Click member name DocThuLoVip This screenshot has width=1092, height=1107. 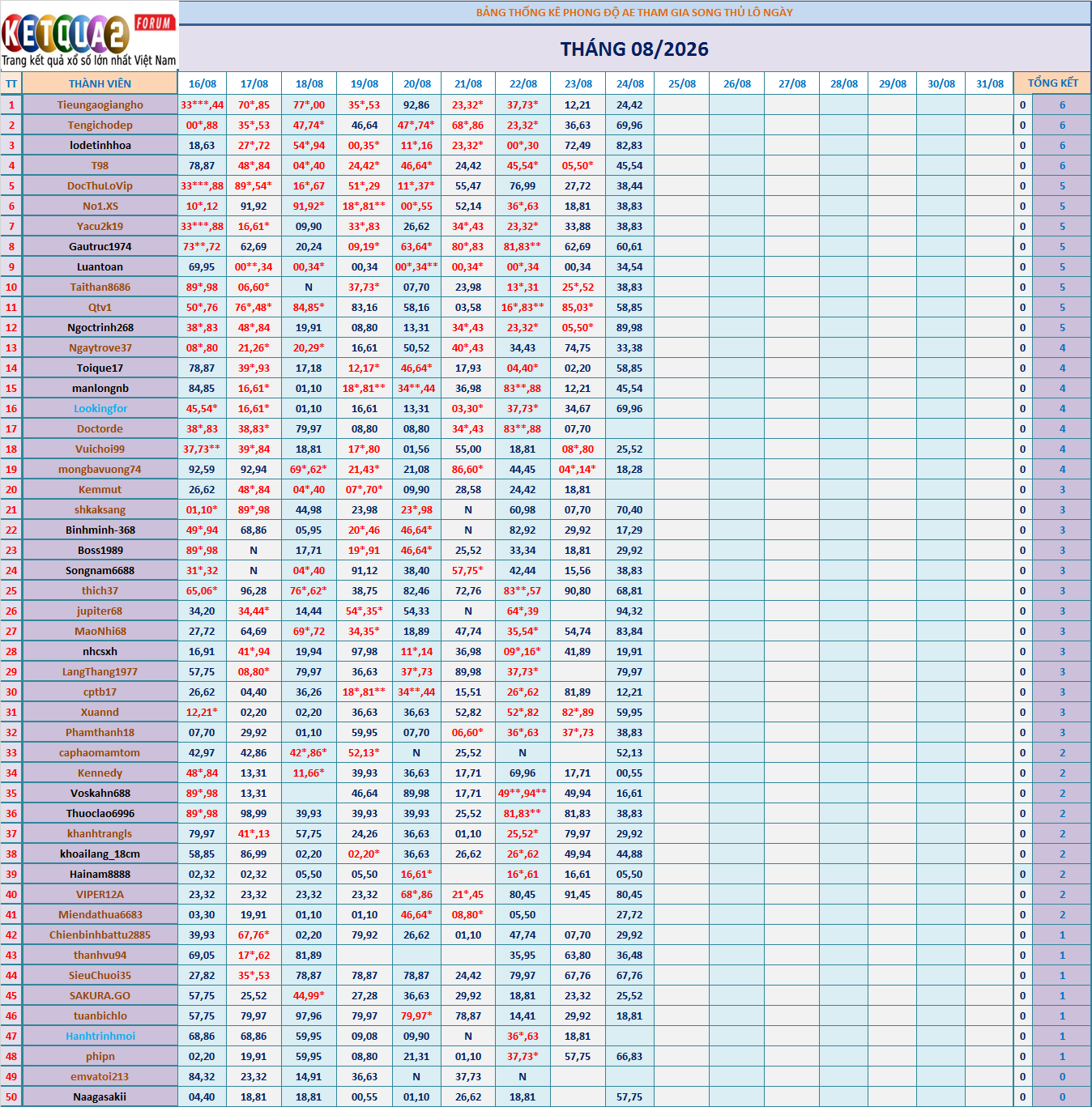pyautogui.click(x=100, y=186)
